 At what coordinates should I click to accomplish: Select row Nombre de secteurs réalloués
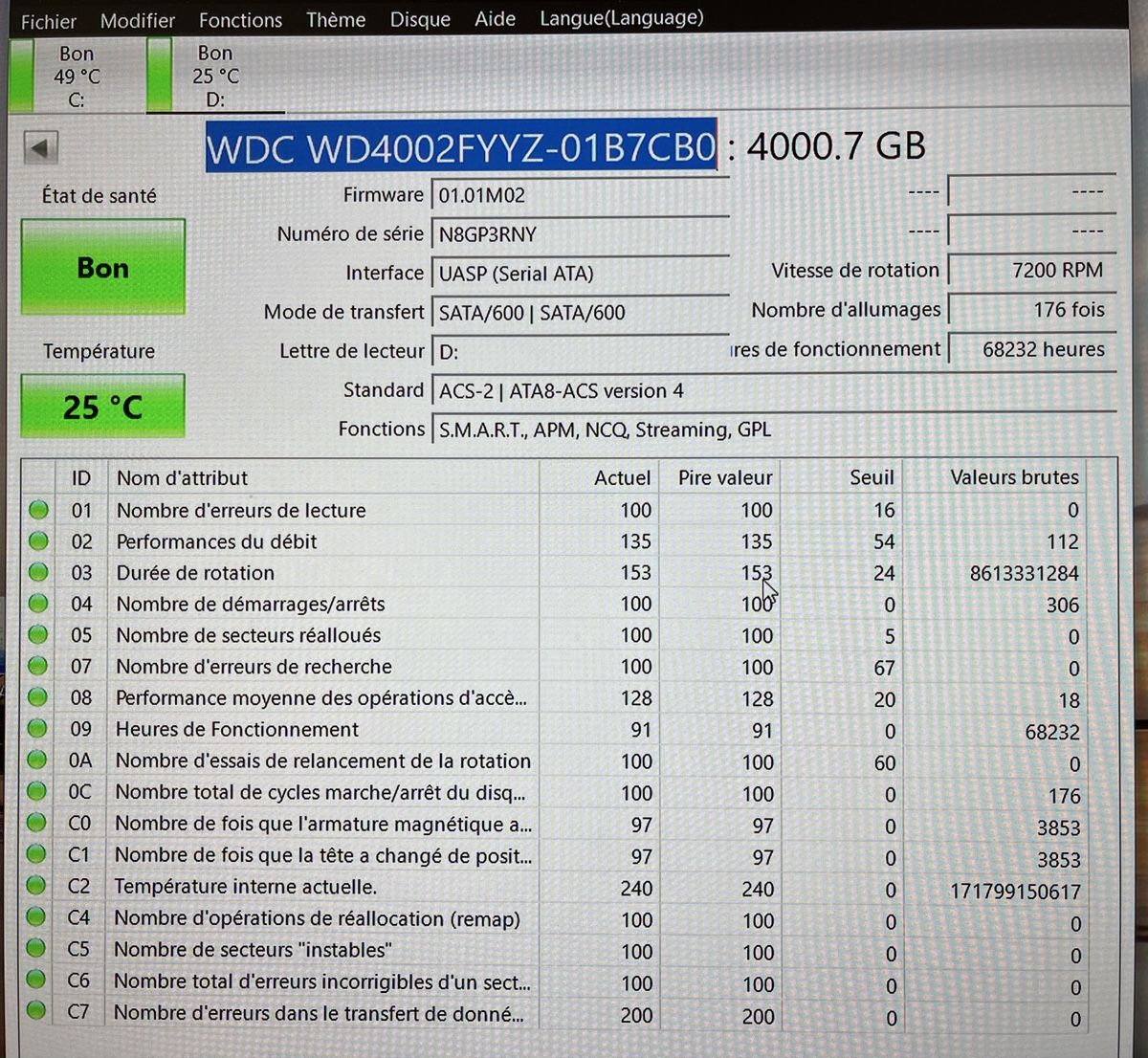pyautogui.click(x=555, y=636)
